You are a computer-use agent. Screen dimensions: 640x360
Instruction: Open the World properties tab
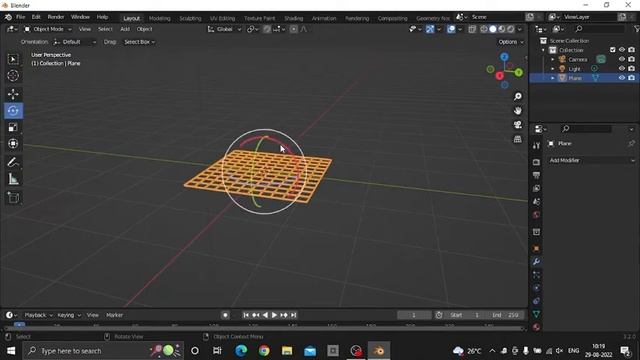click(536, 215)
